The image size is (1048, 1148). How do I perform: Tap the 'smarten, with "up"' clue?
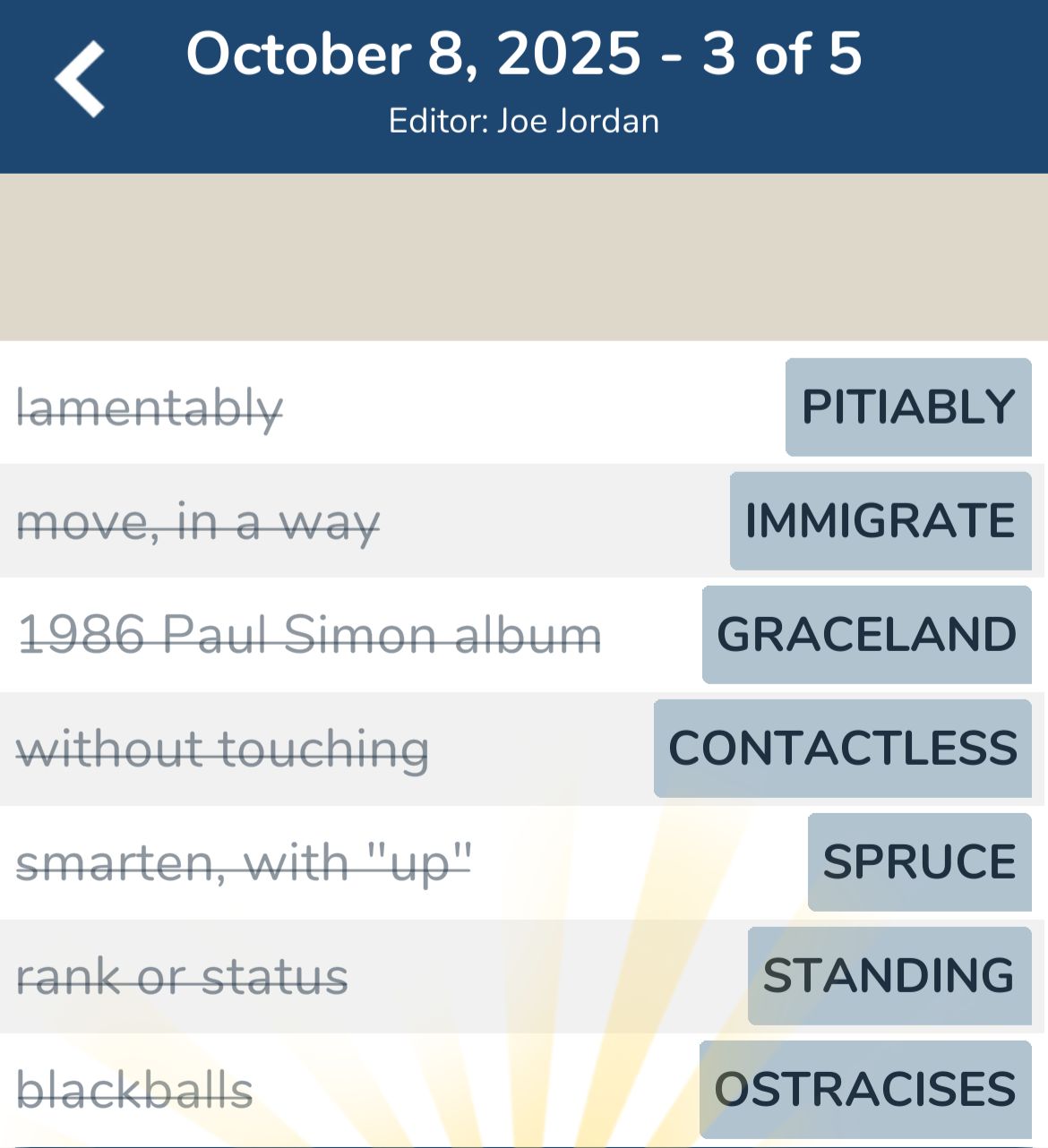pyautogui.click(x=244, y=863)
